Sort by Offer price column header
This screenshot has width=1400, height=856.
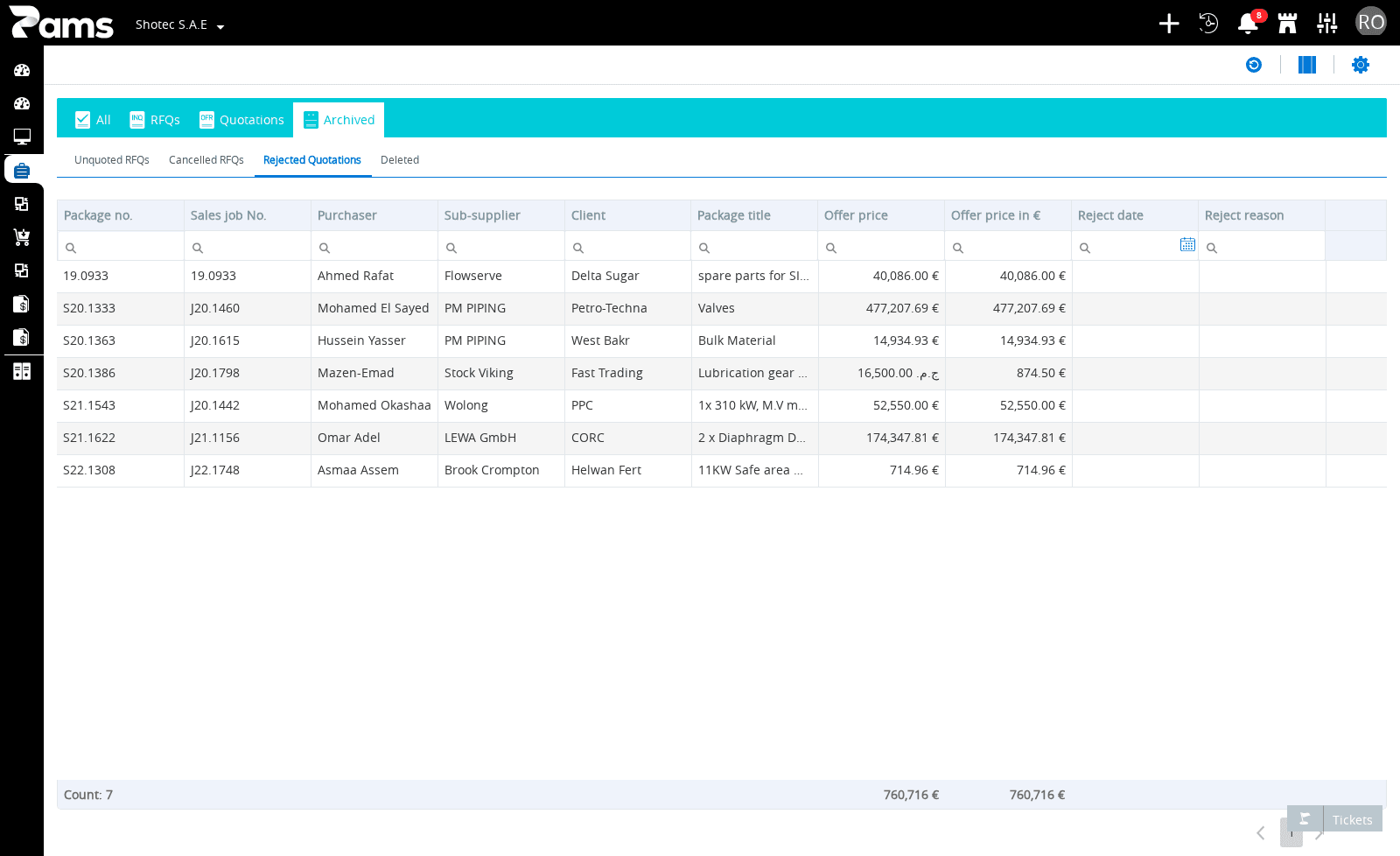[x=881, y=215]
